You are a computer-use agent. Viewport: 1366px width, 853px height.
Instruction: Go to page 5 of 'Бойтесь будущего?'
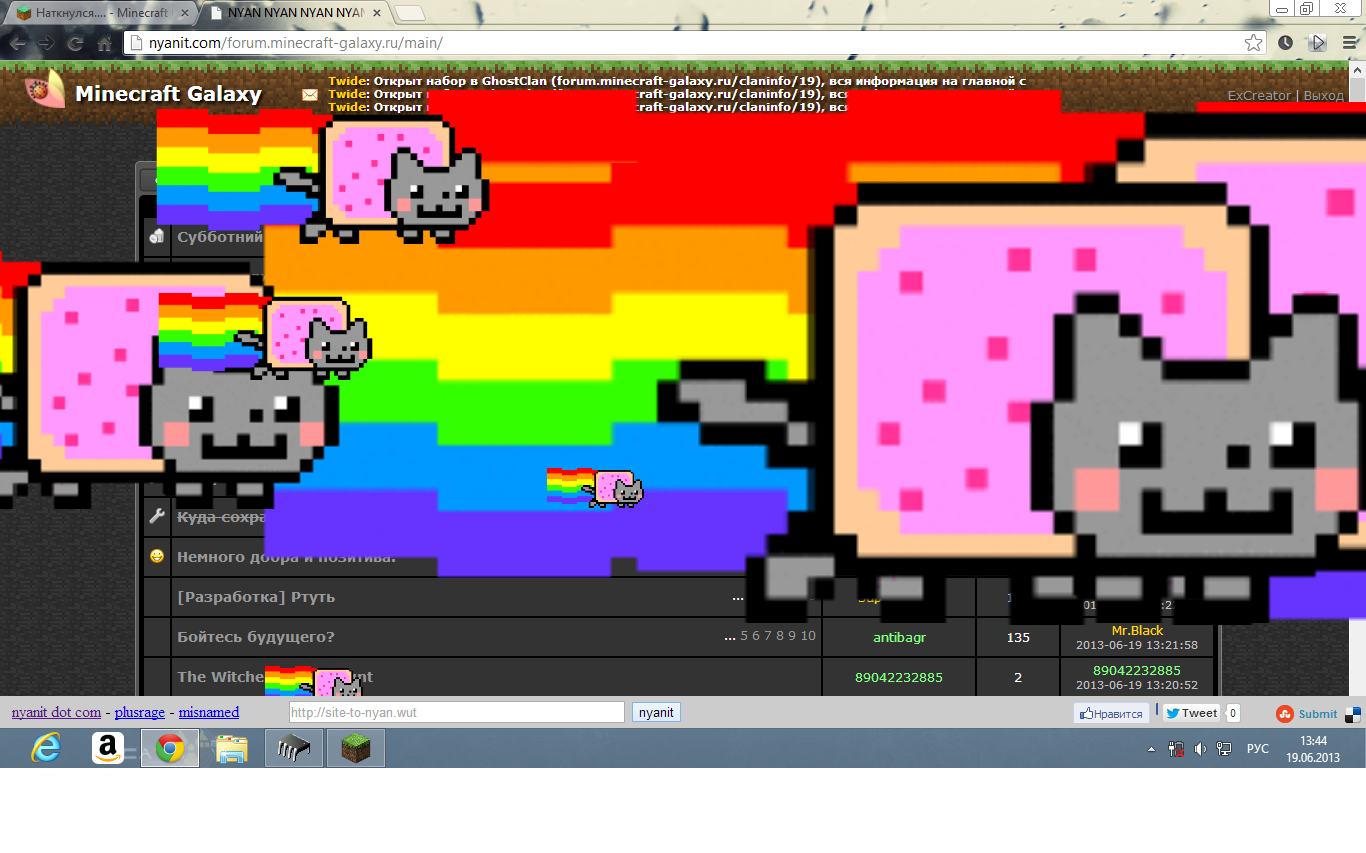pos(743,636)
